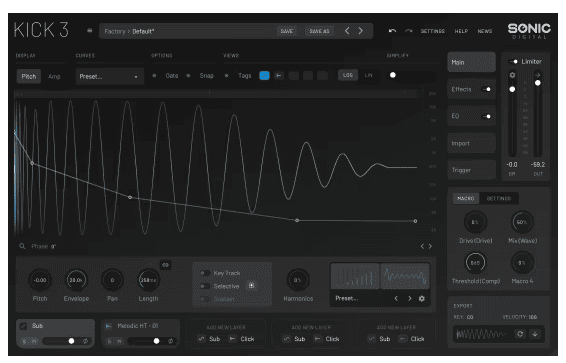Click the arrow icon above limiter output slider
The image size is (566, 363).
coord(537,75)
